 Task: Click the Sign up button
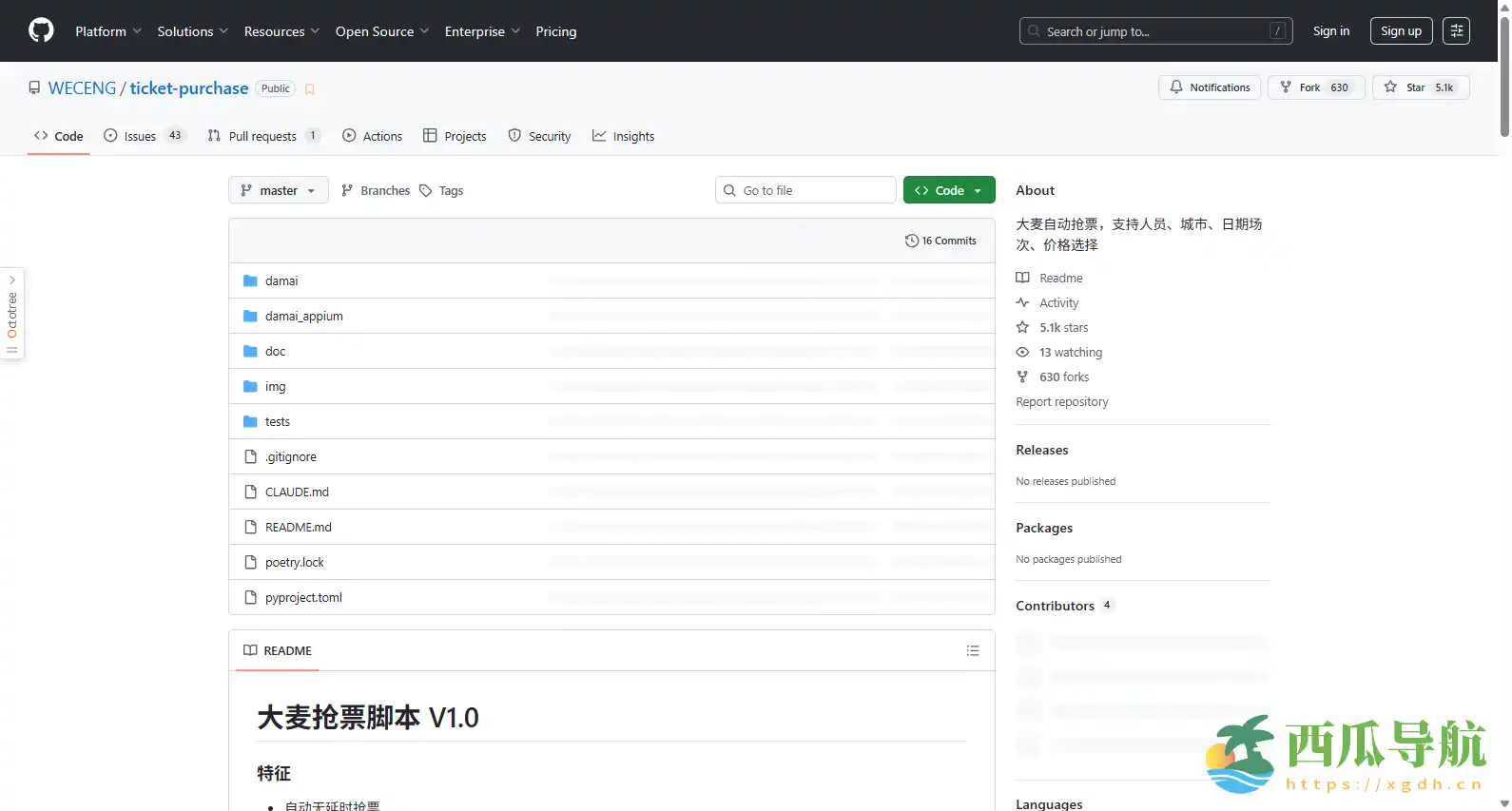[x=1401, y=31]
